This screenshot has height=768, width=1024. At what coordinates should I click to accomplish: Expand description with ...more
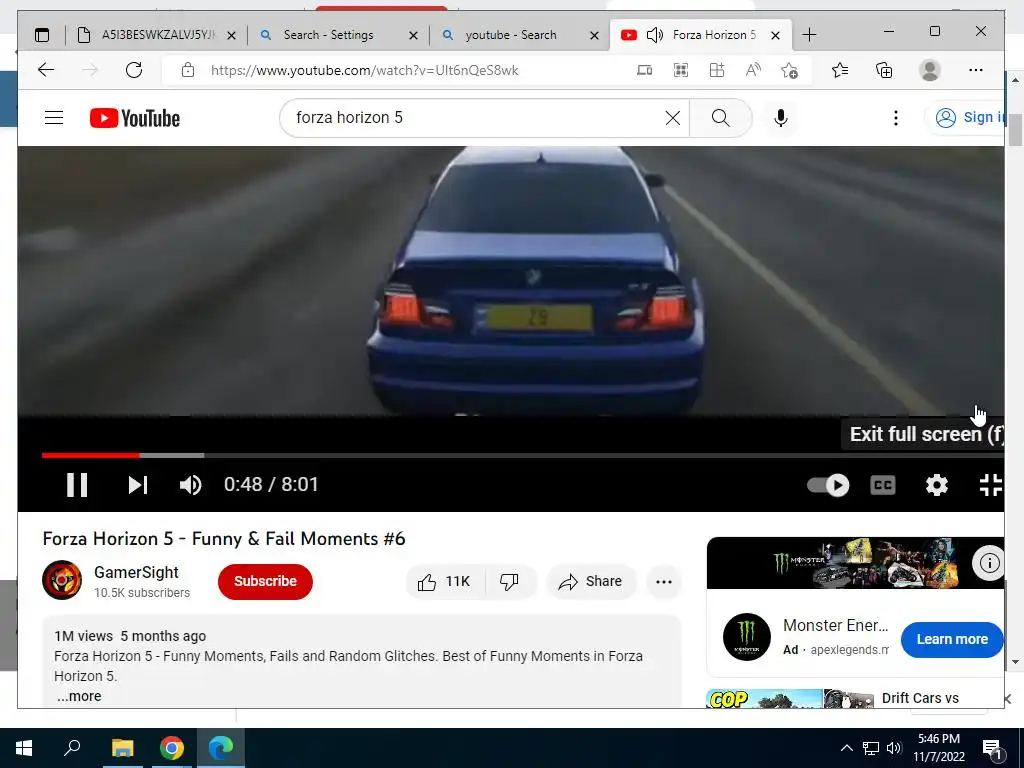(78, 696)
